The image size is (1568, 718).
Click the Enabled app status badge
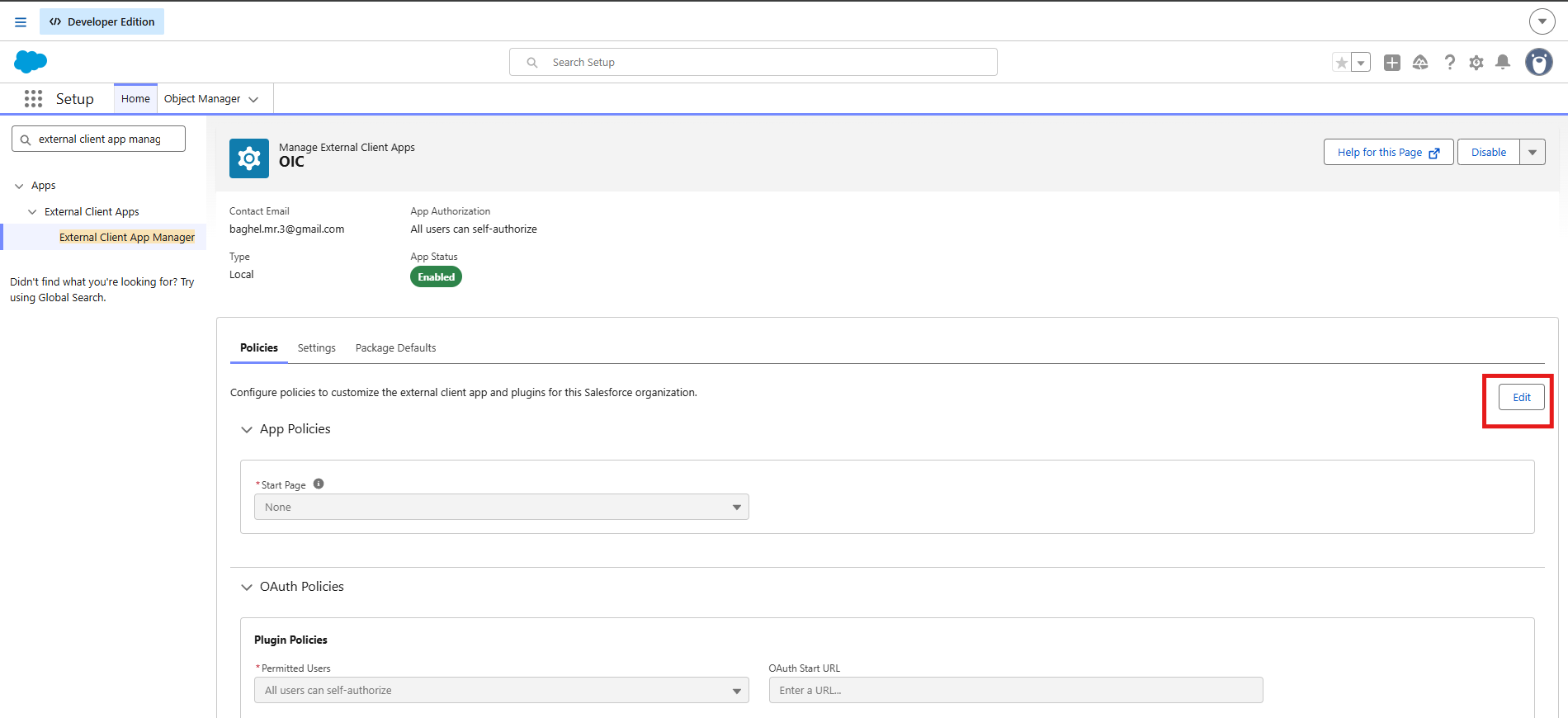point(436,276)
